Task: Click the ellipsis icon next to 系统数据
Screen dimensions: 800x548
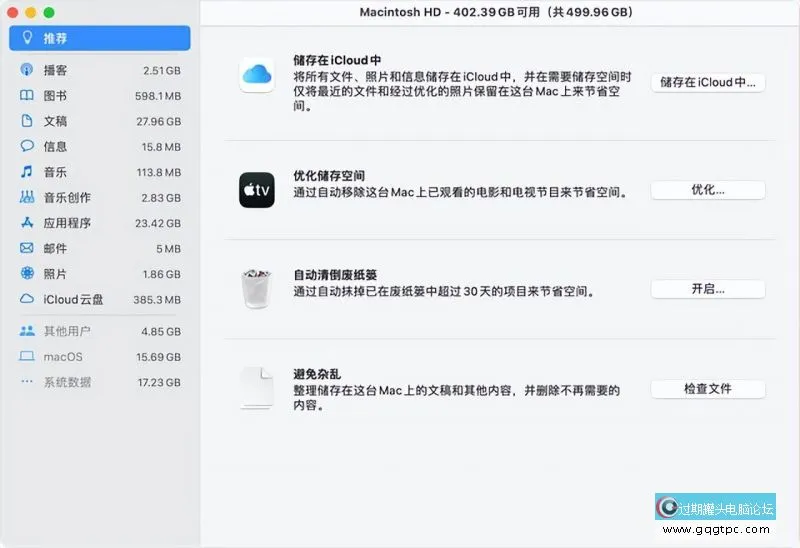Action: (x=27, y=381)
